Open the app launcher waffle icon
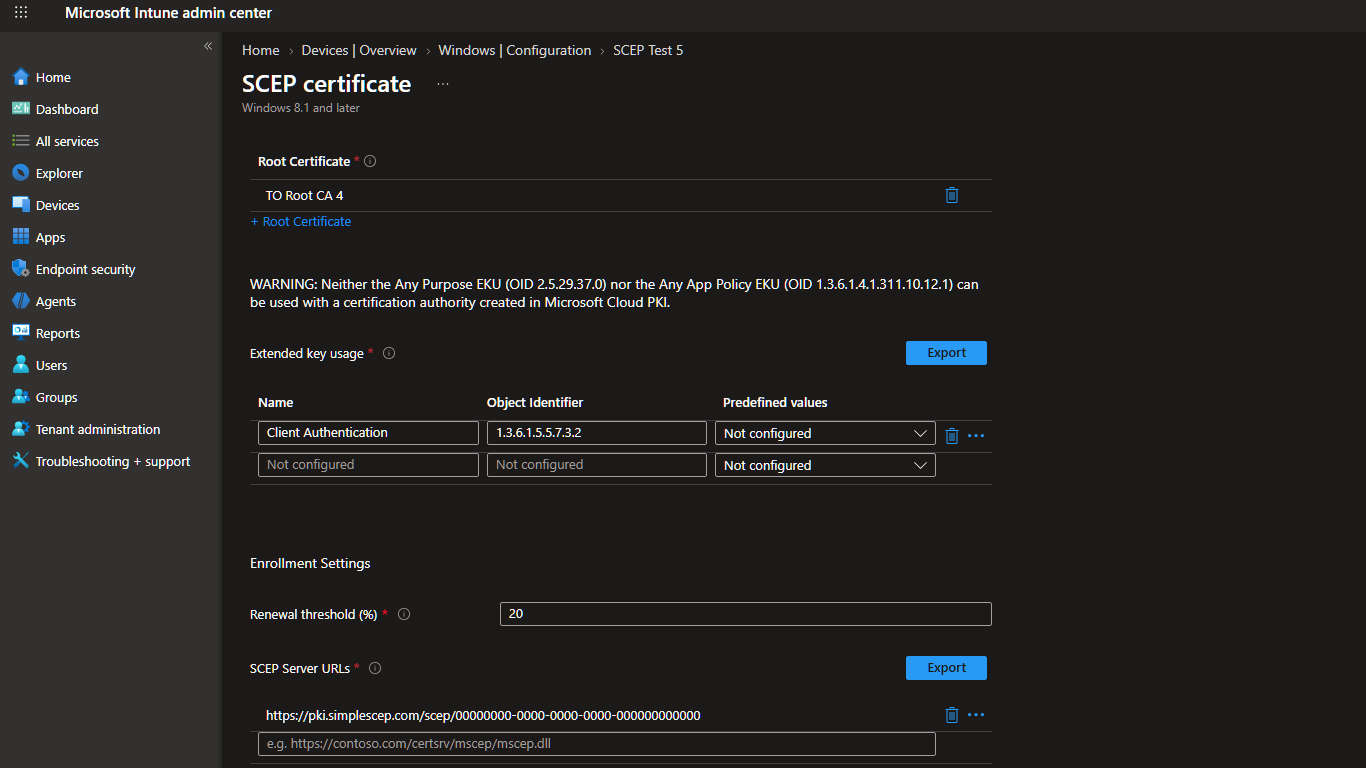This screenshot has width=1366, height=768. coord(21,13)
